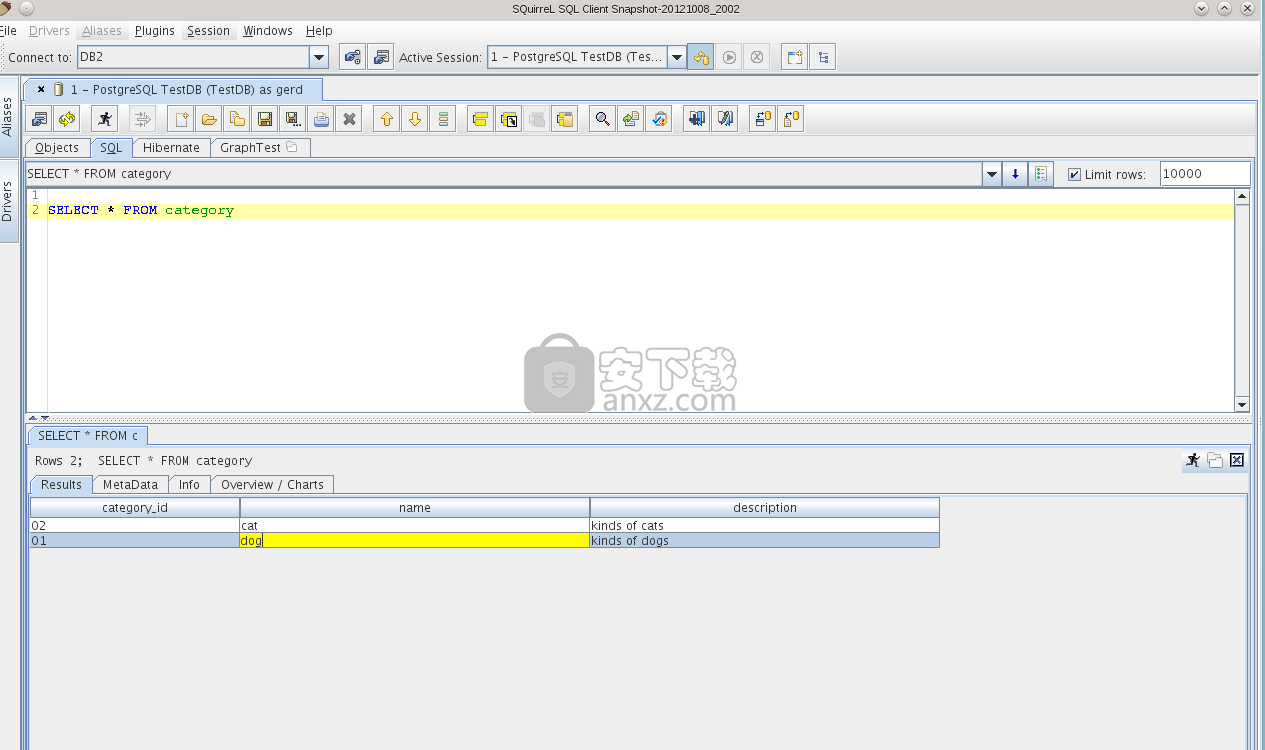
Task: Open the Session menu
Action: [x=208, y=31]
